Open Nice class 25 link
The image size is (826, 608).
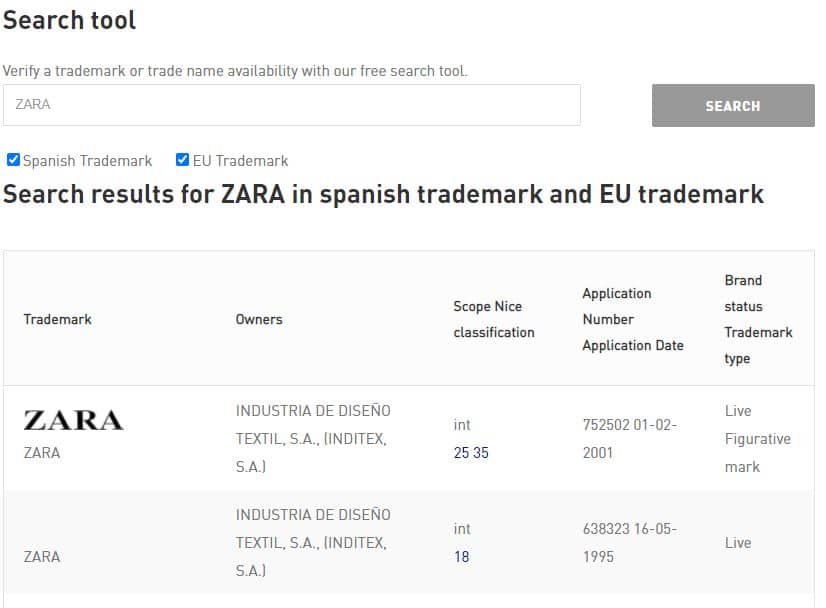pyautogui.click(x=461, y=453)
